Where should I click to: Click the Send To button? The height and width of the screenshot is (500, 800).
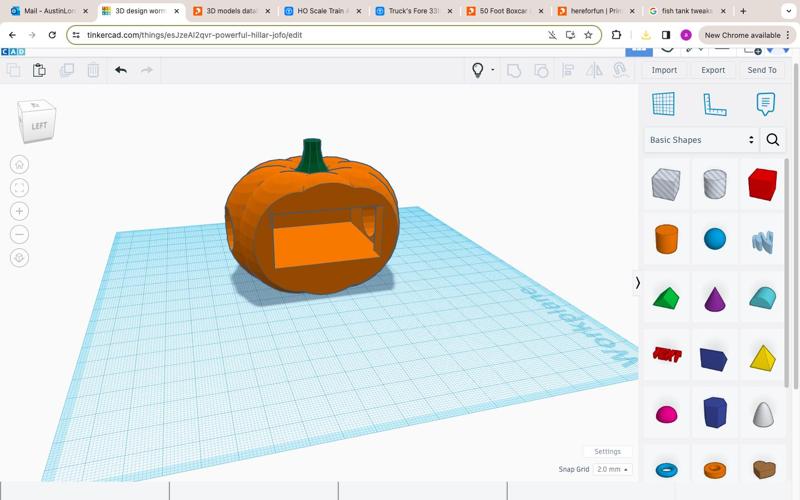point(762,70)
